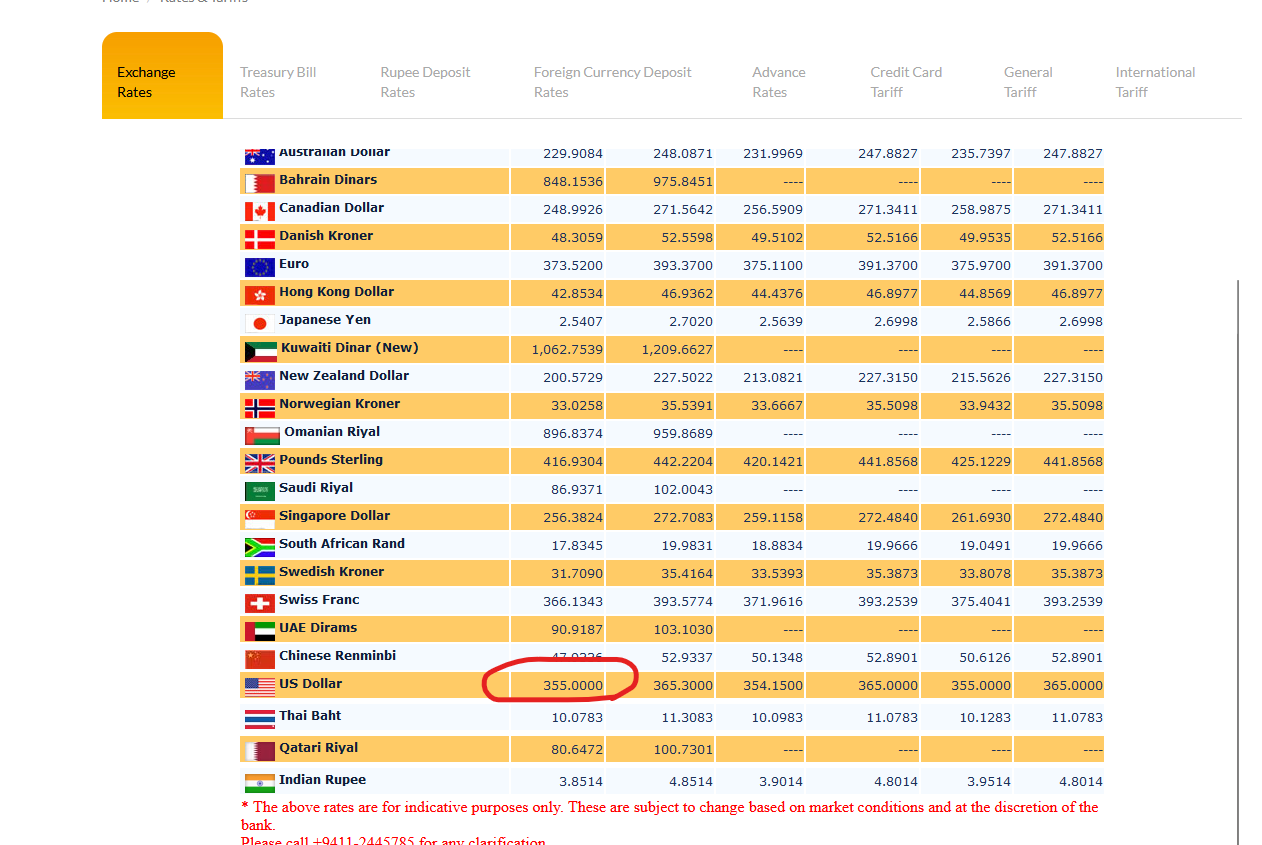Open the Credit Card Tariff tab
1262x845 pixels.
click(x=906, y=82)
